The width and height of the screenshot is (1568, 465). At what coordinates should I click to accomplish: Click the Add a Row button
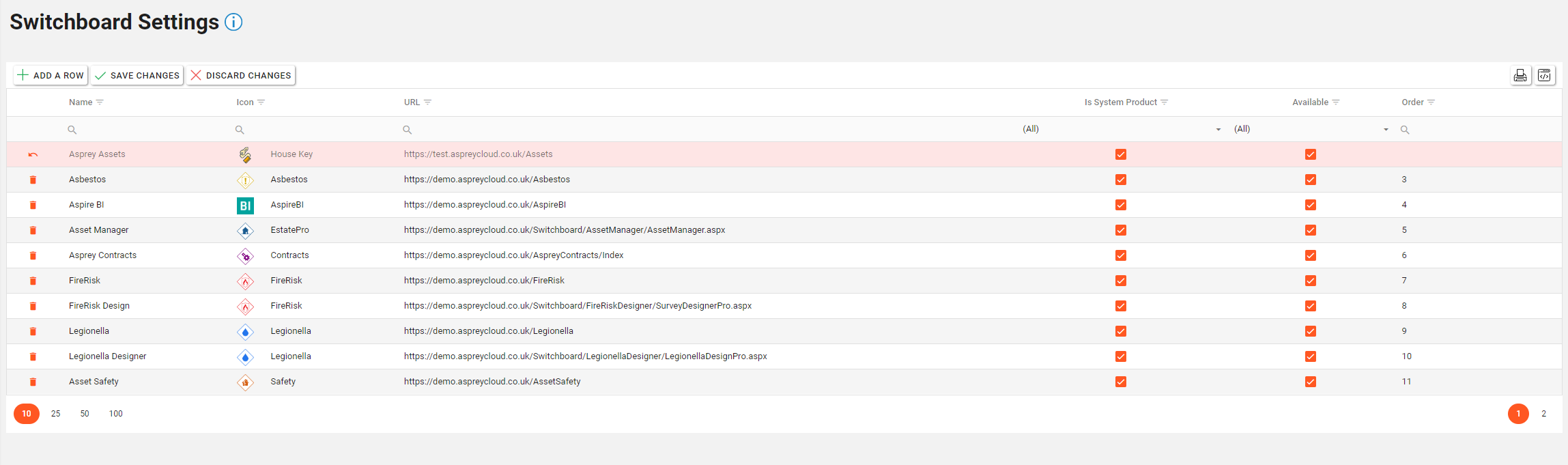[51, 76]
